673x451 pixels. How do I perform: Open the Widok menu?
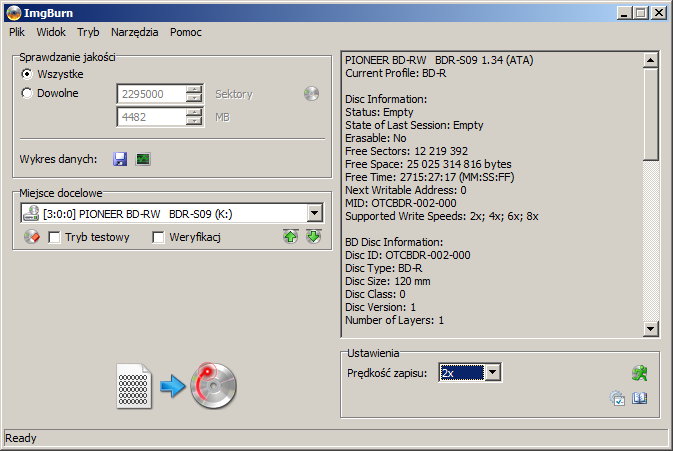(51, 32)
